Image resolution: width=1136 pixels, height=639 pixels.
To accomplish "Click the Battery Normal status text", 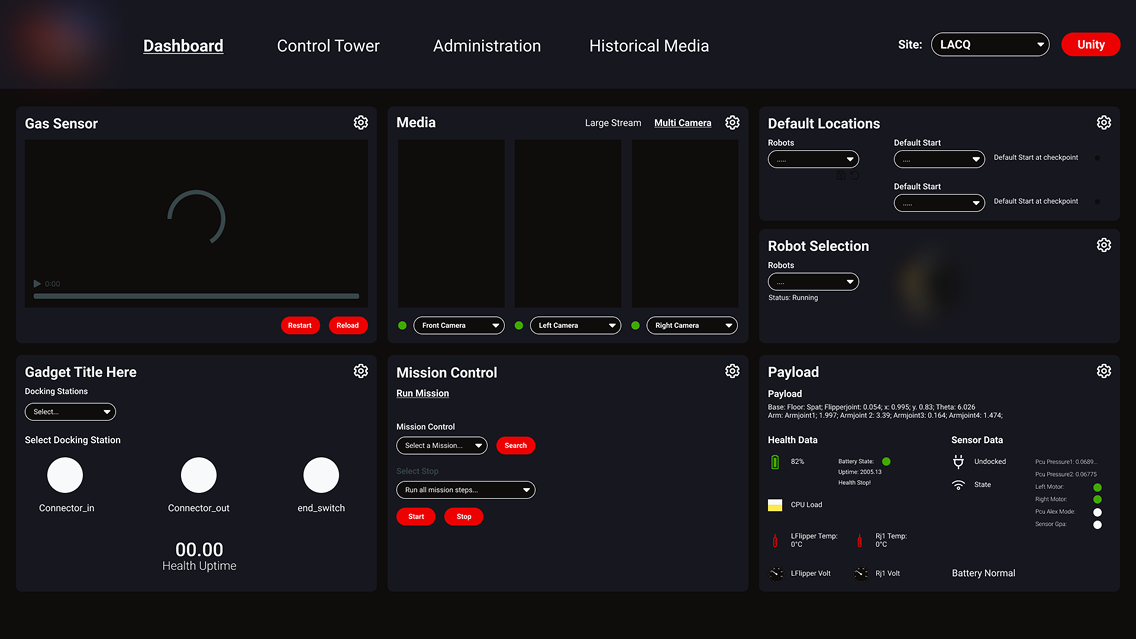I will pyautogui.click(x=983, y=573).
